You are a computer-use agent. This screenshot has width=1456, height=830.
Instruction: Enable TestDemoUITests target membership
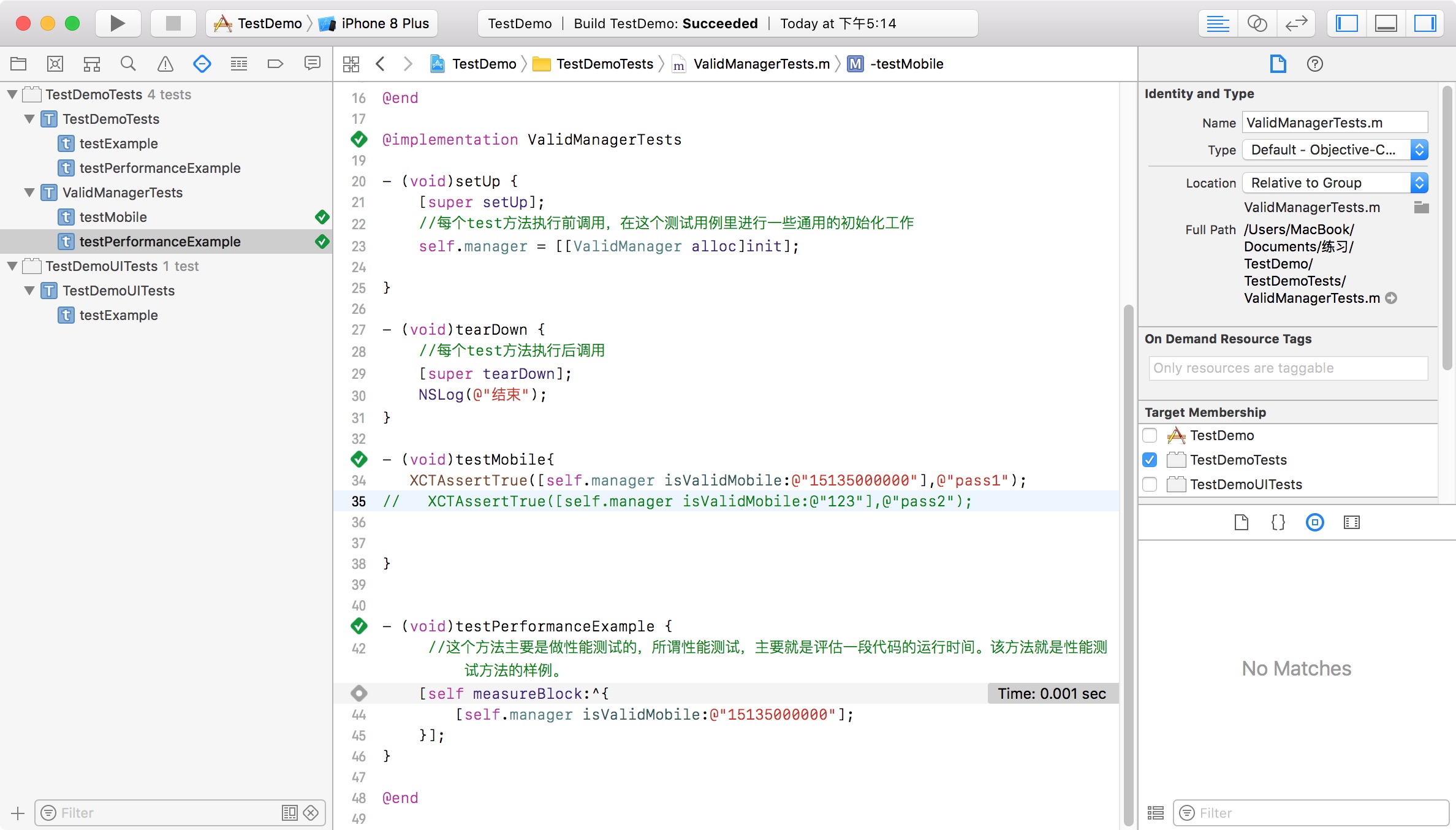pyautogui.click(x=1150, y=484)
